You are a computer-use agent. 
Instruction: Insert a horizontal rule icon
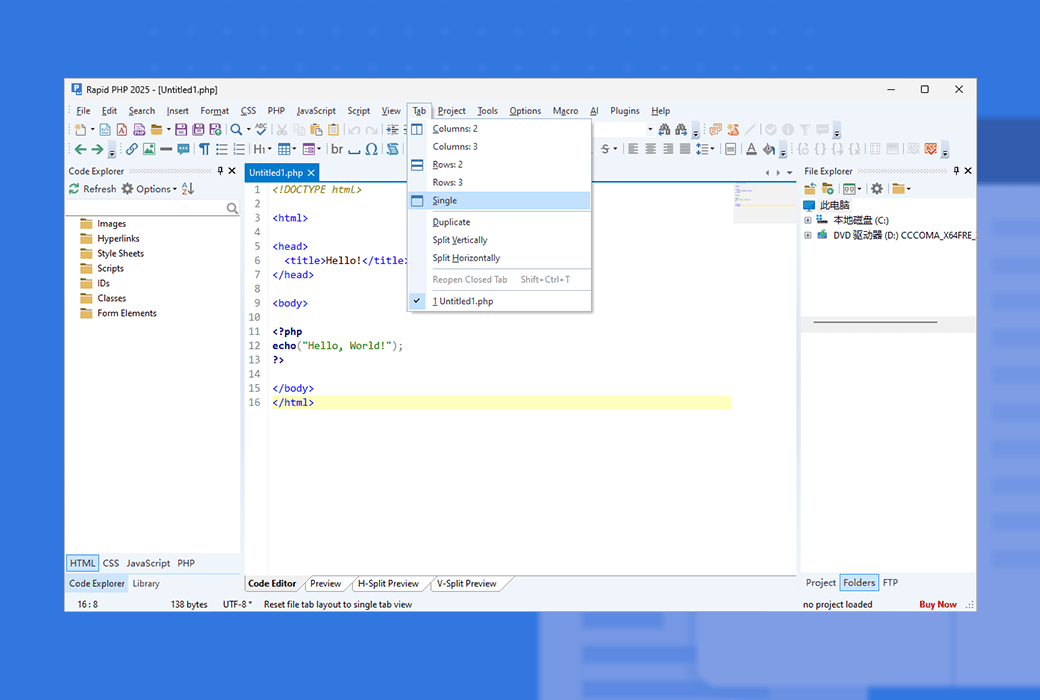point(166,149)
